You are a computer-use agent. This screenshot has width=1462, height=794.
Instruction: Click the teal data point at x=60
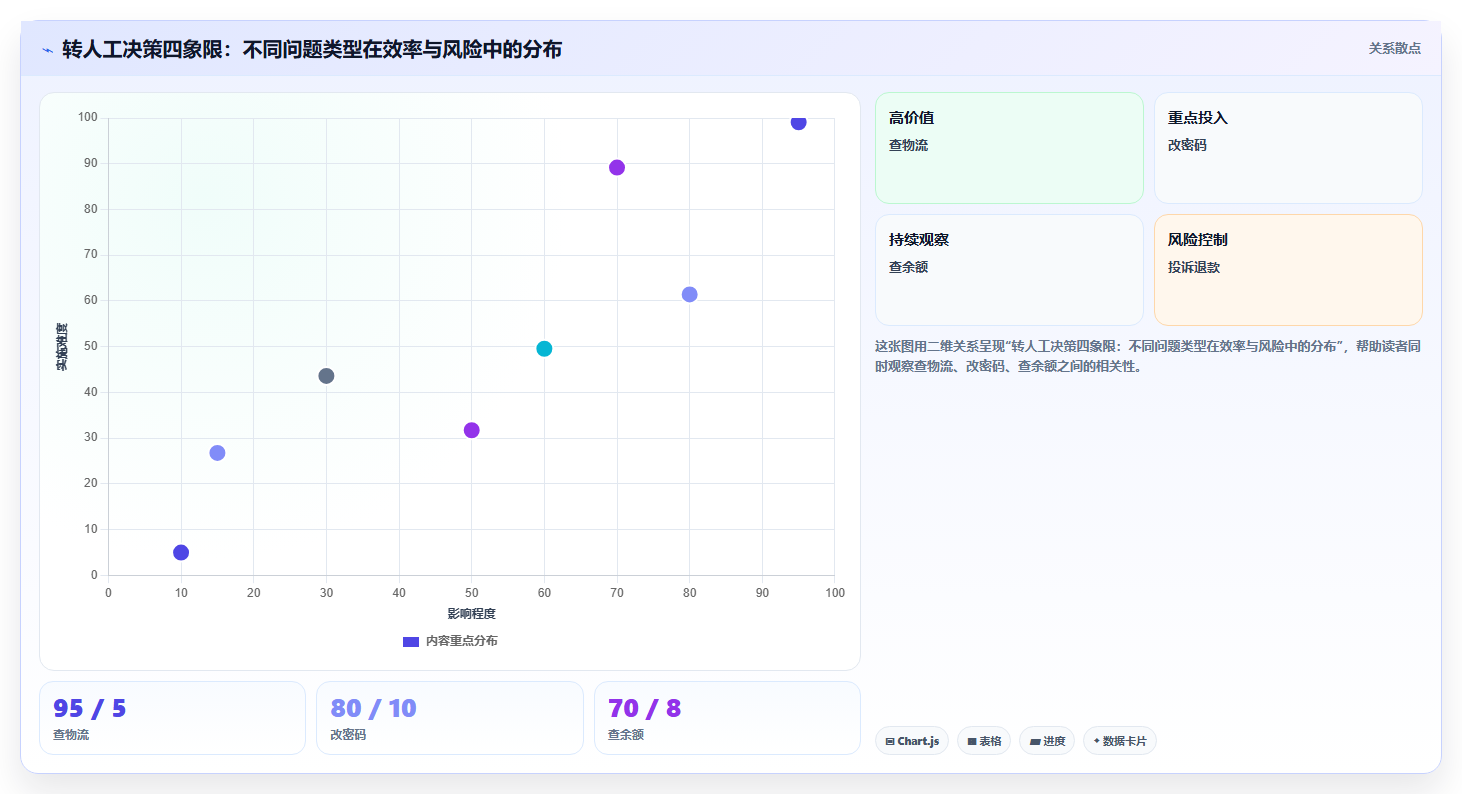click(544, 349)
